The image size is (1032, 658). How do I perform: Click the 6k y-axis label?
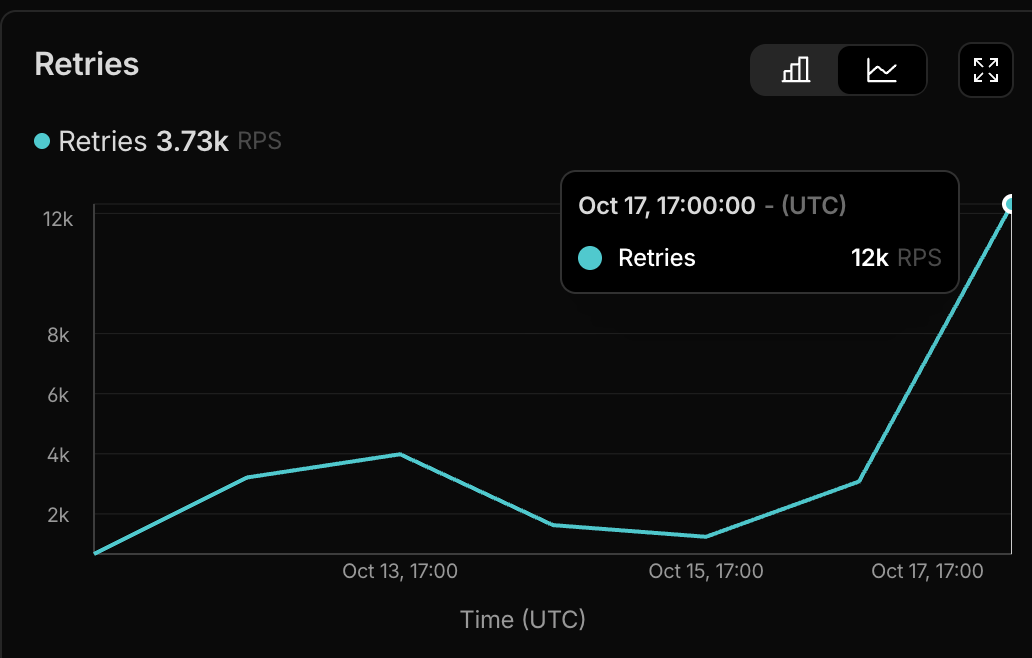click(58, 395)
